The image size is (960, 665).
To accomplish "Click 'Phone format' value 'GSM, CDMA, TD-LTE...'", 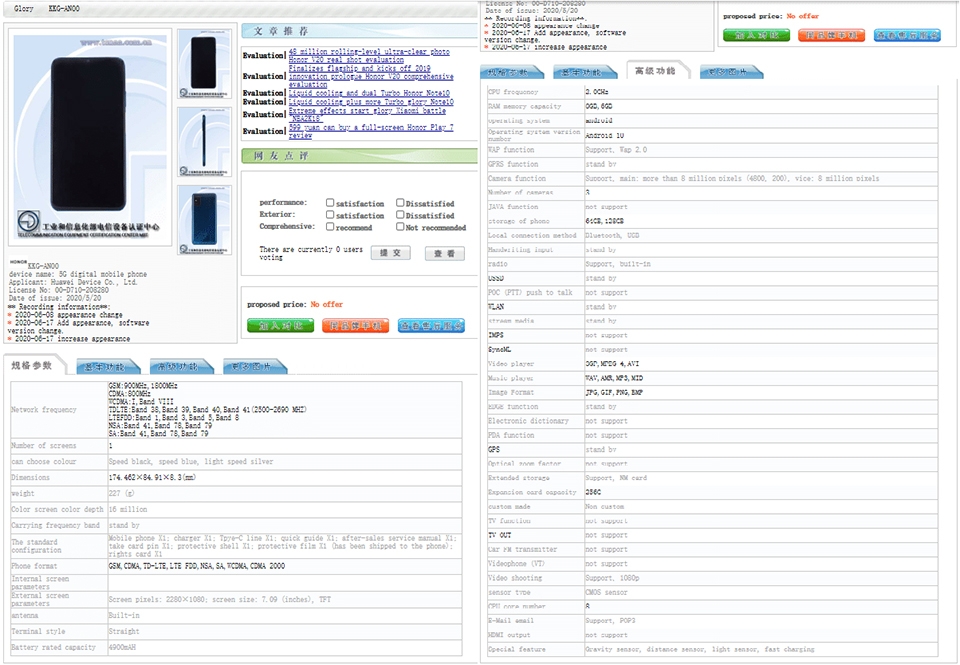I will [x=197, y=566].
